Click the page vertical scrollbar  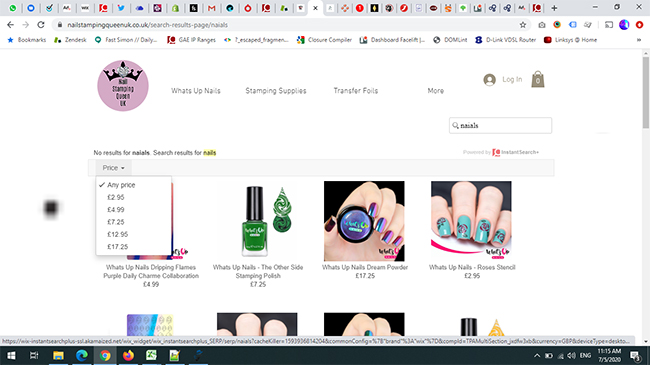(646, 92)
